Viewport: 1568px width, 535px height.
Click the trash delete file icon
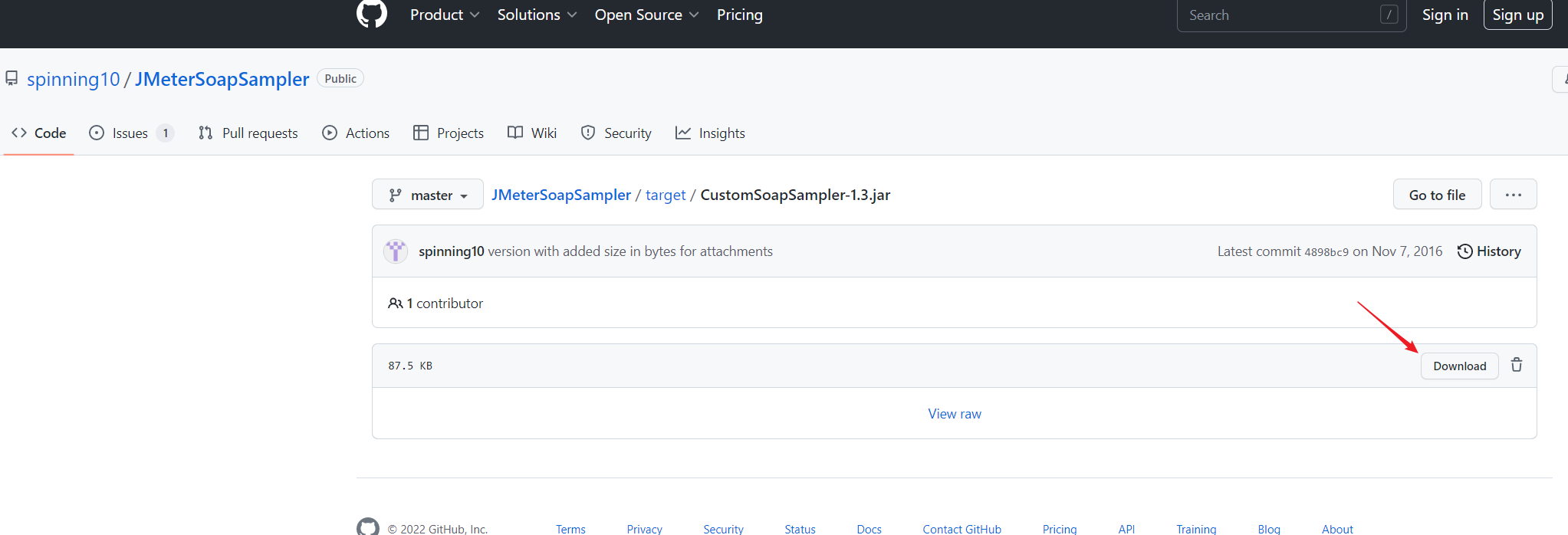[x=1516, y=366]
